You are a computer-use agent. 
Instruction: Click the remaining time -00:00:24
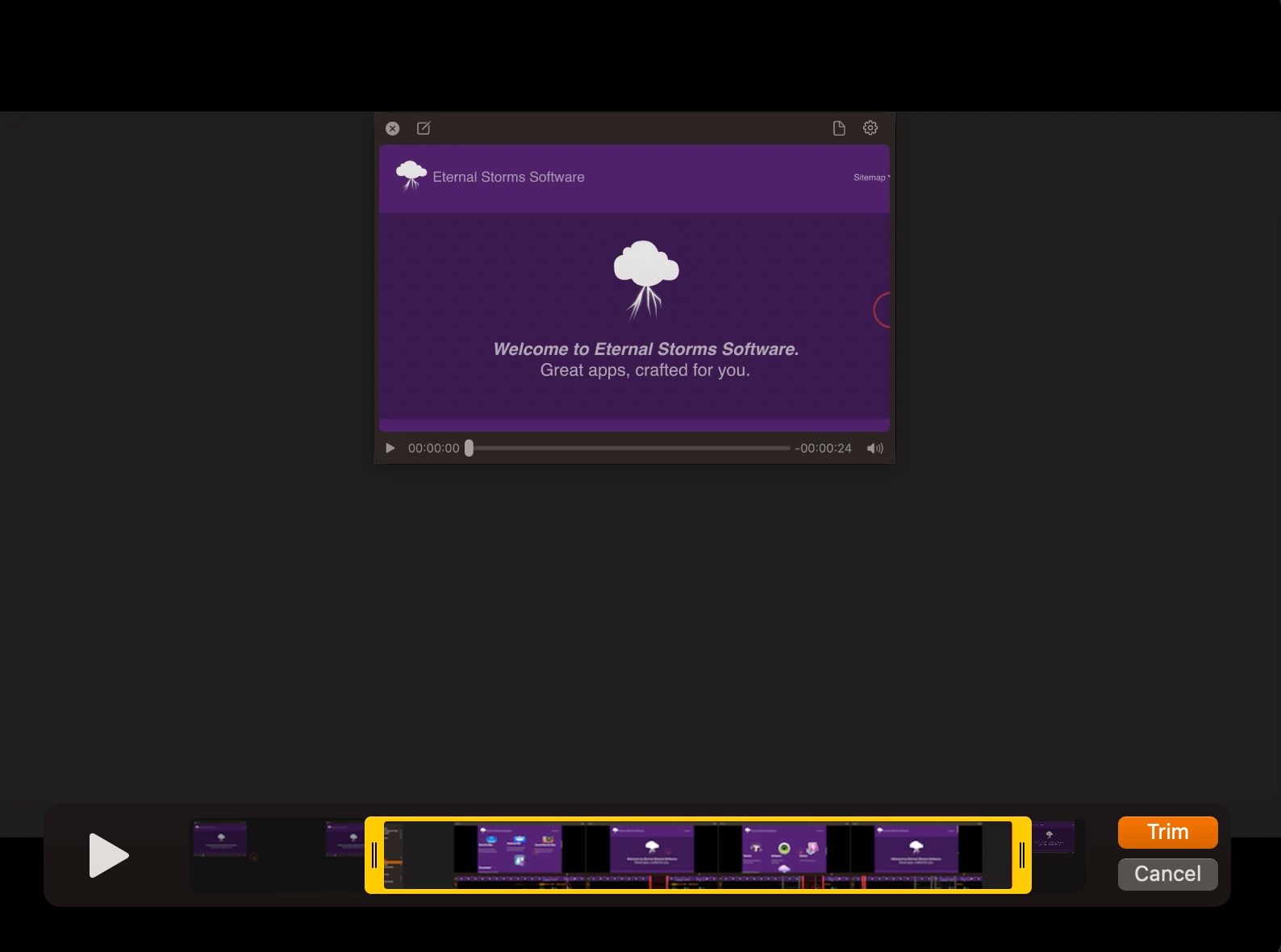823,448
